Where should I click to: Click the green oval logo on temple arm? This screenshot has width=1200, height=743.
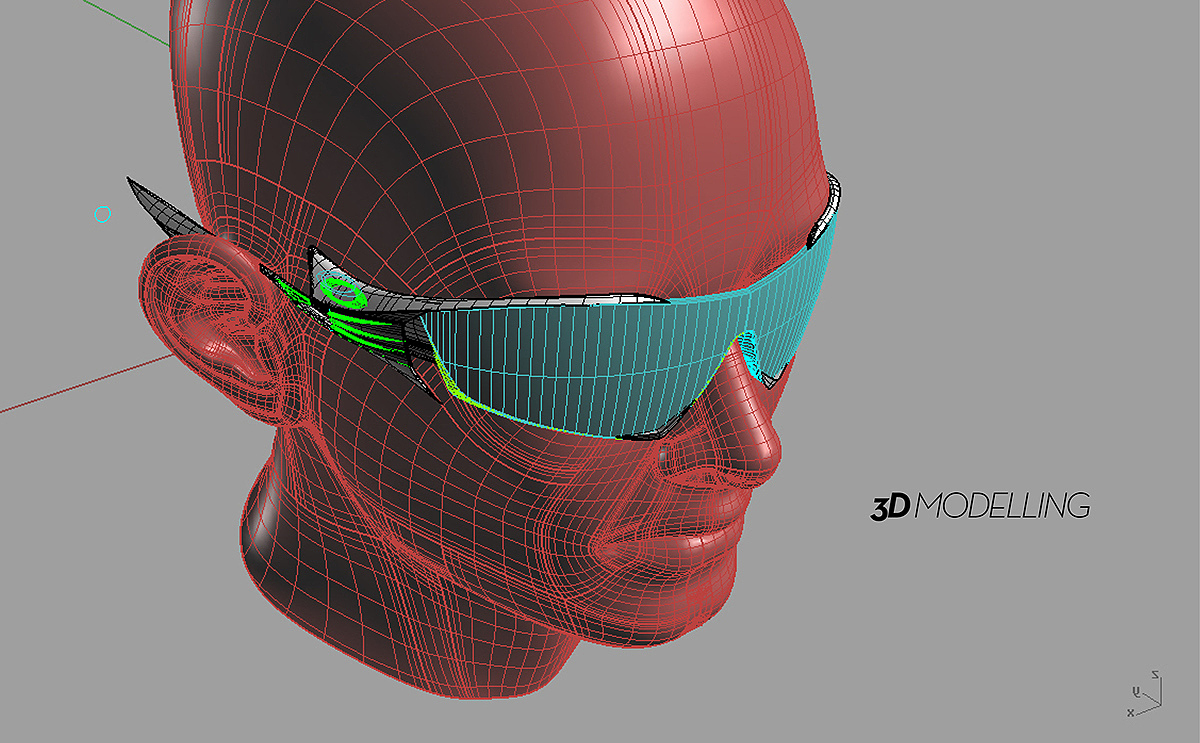point(343,292)
